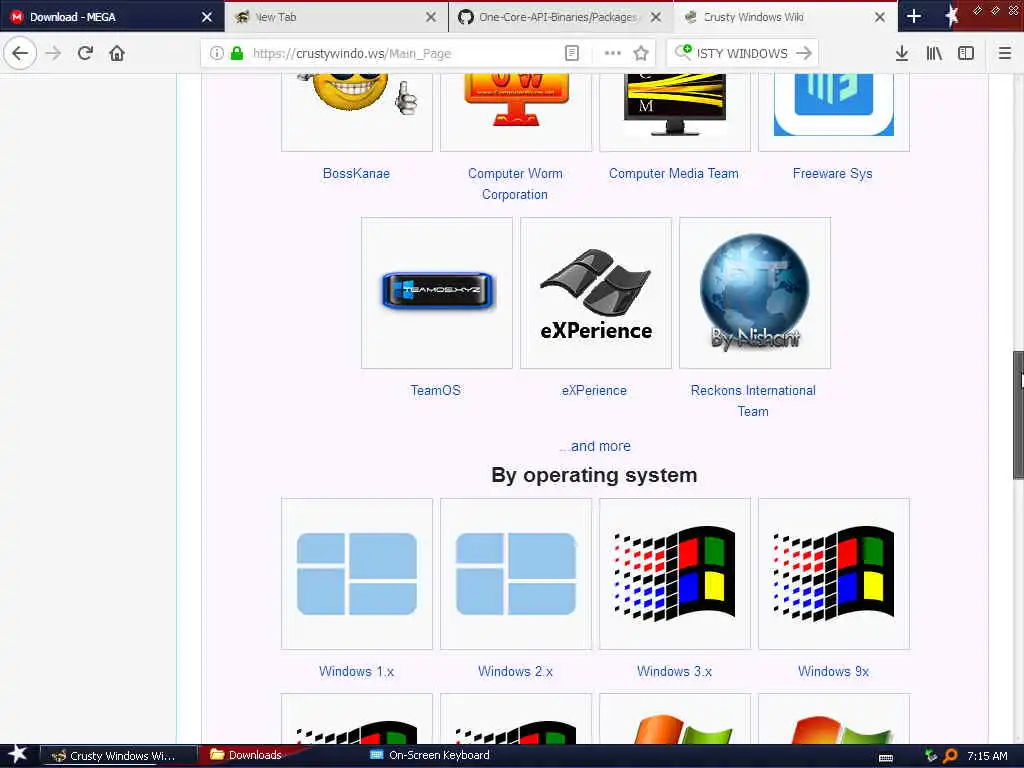Switch to the New Tab tab
Image resolution: width=1024 pixels, height=768 pixels.
coord(336,17)
